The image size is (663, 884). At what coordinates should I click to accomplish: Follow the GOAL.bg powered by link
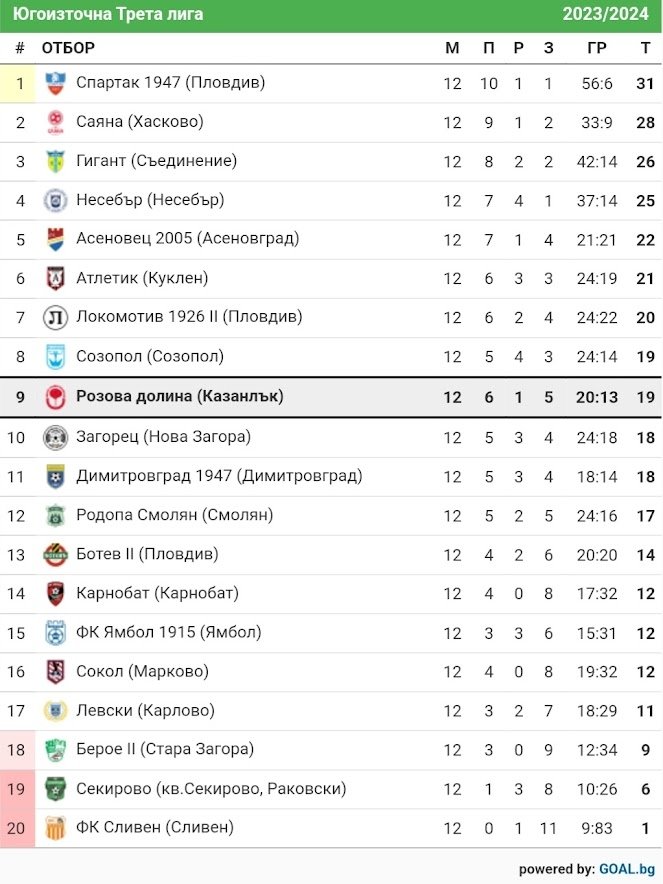click(x=627, y=869)
